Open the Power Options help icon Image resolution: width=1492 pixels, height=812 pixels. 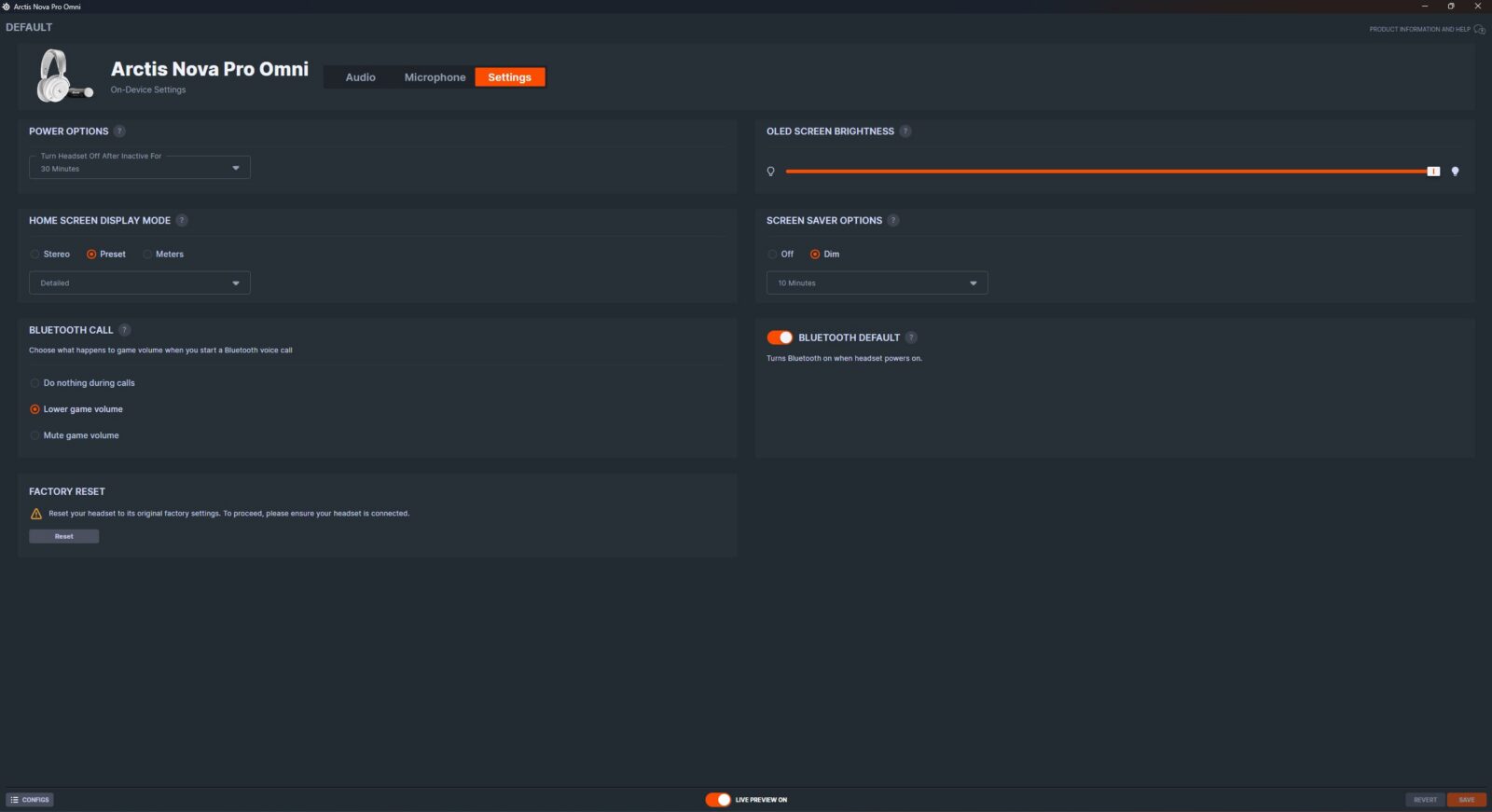pos(119,131)
